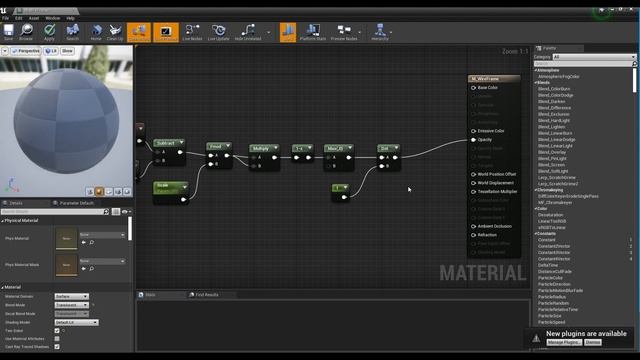Click the arrow icon under Phys Material
Viewport: 640px width, 360px height.
[x=84, y=242]
